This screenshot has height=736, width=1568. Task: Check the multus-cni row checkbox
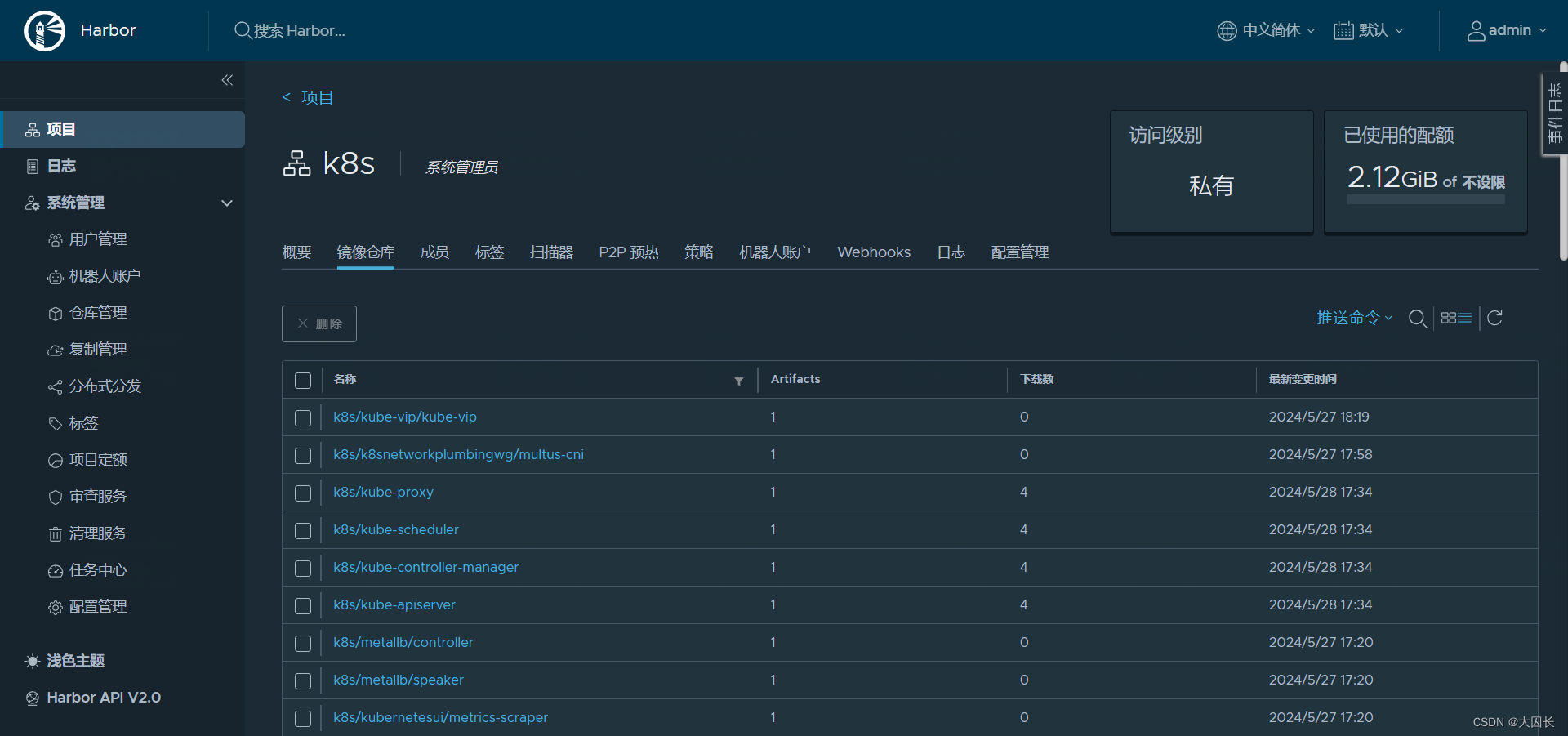click(x=303, y=456)
